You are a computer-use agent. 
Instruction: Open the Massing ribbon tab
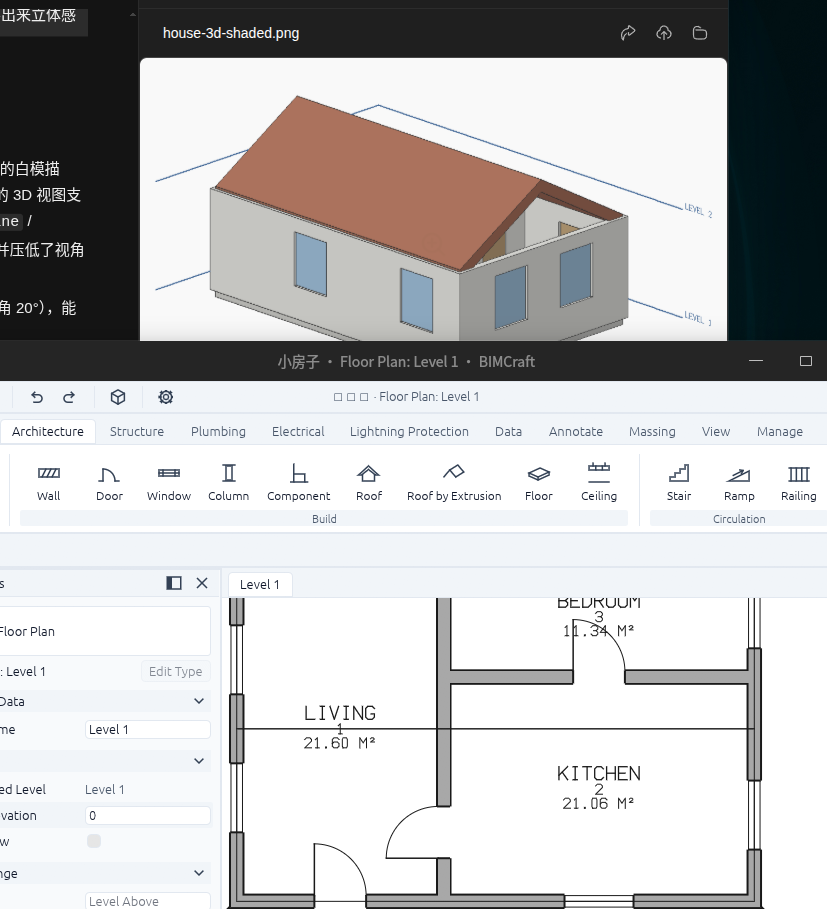point(652,432)
